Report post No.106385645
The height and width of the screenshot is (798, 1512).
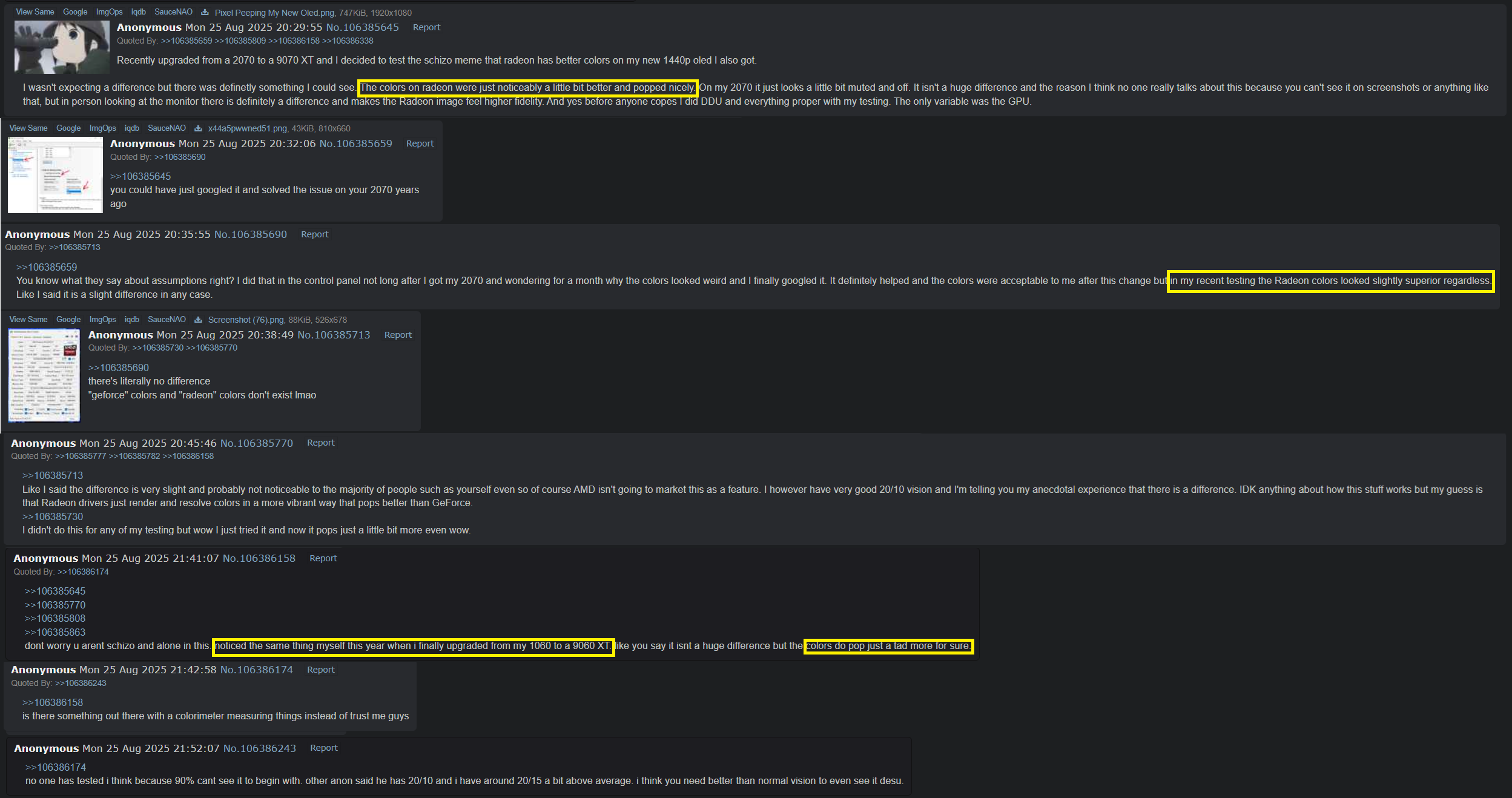426,27
